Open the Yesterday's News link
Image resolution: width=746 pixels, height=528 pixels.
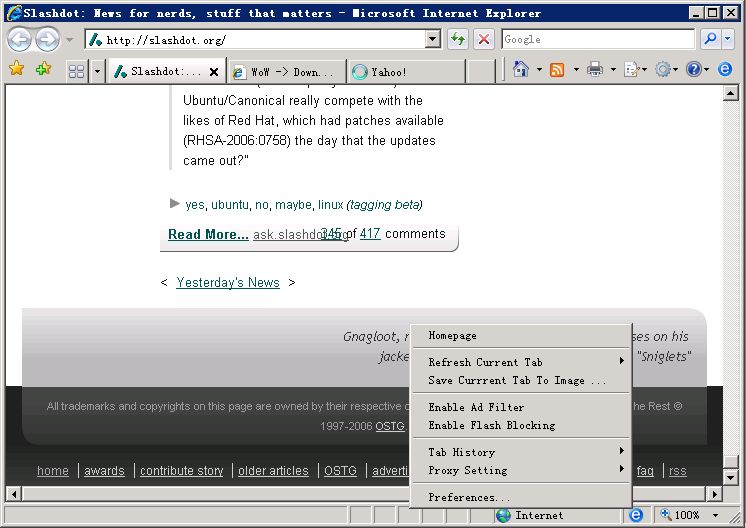(228, 283)
